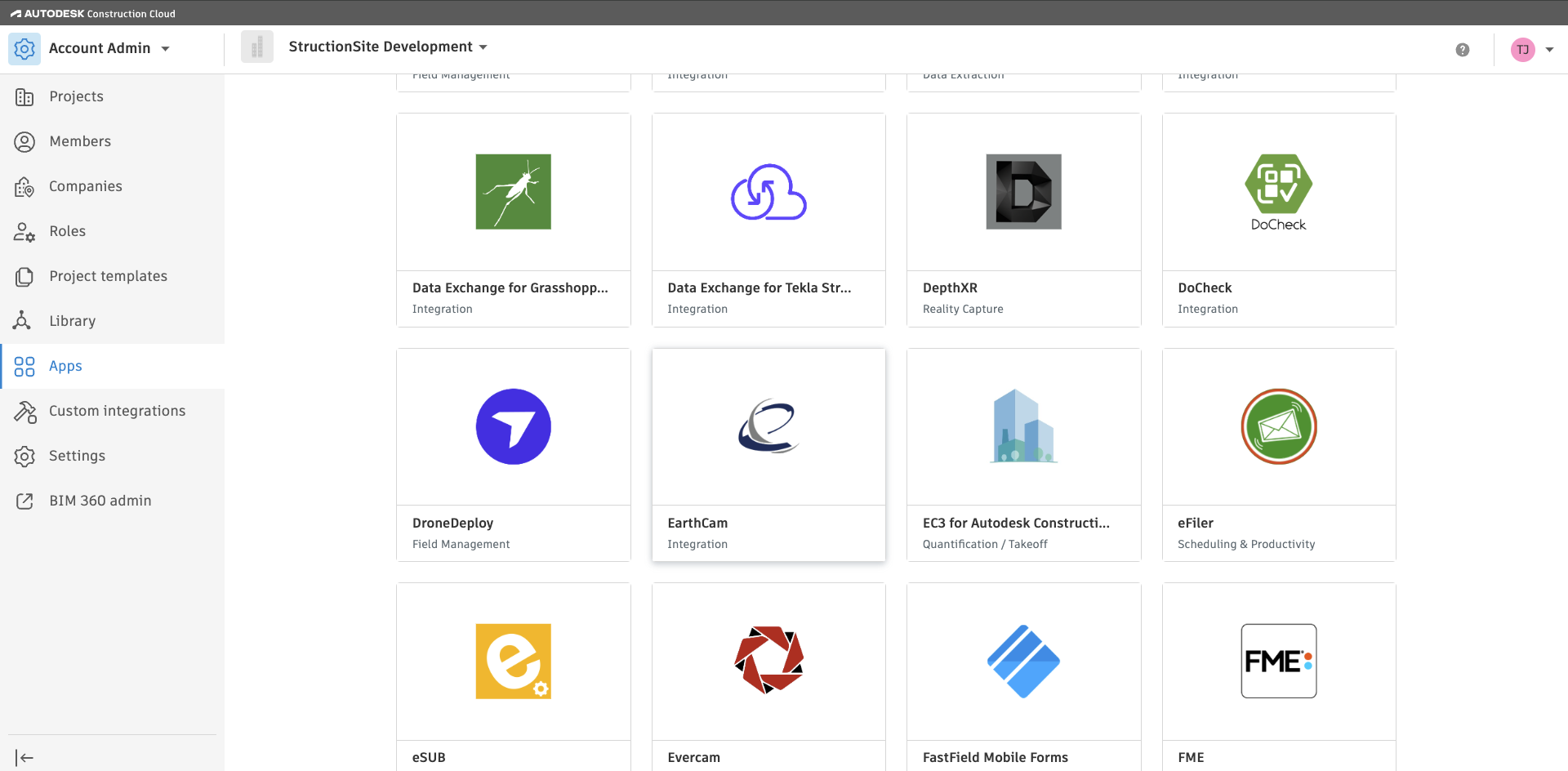Go to Members in sidebar
The image size is (1568, 771).
pyautogui.click(x=80, y=141)
